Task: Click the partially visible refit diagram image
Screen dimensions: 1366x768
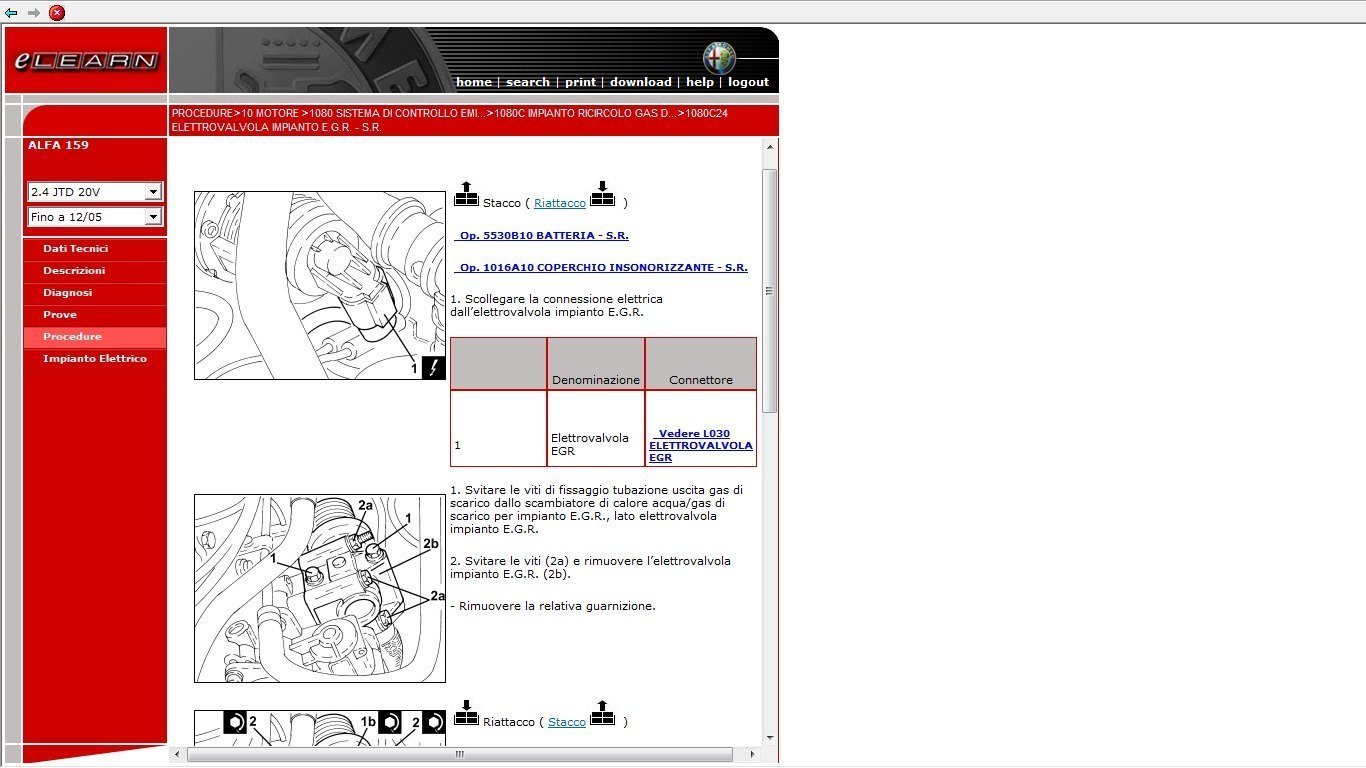Action: [x=320, y=727]
